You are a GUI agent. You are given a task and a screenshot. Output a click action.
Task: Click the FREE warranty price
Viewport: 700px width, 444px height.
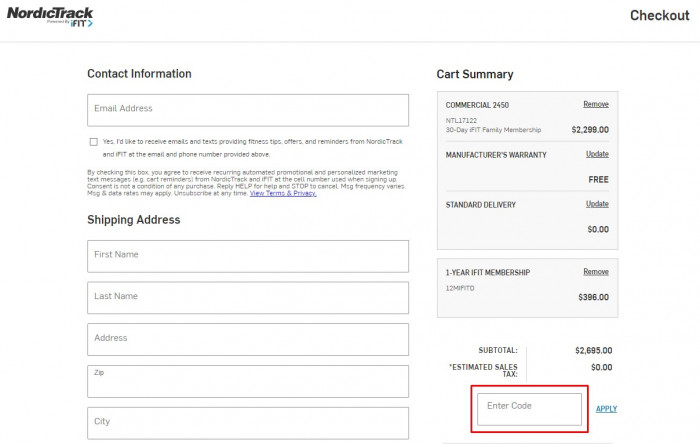click(598, 179)
